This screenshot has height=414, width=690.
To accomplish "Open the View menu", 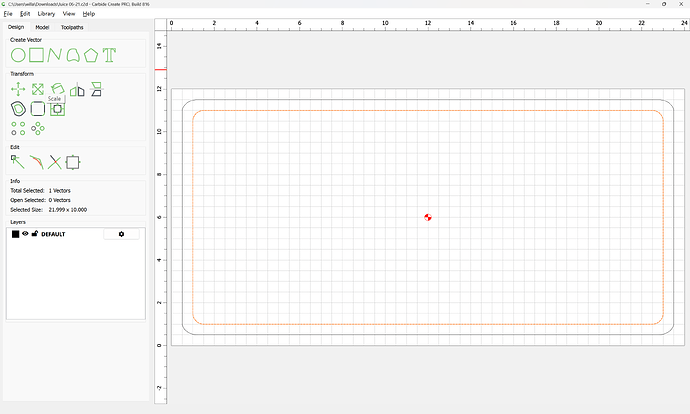I will pos(69,14).
